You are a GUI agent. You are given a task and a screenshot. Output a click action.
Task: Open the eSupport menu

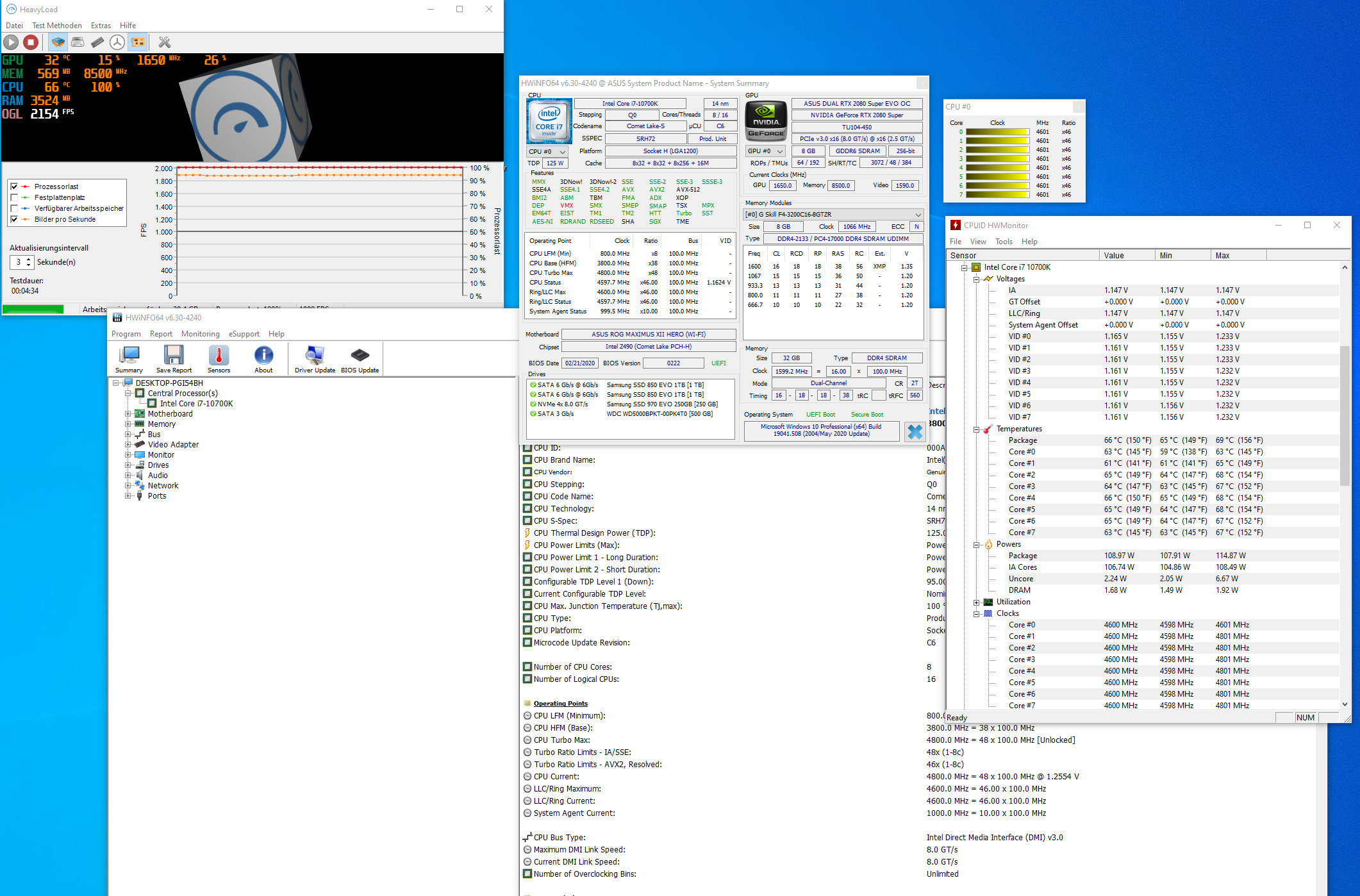[244, 334]
